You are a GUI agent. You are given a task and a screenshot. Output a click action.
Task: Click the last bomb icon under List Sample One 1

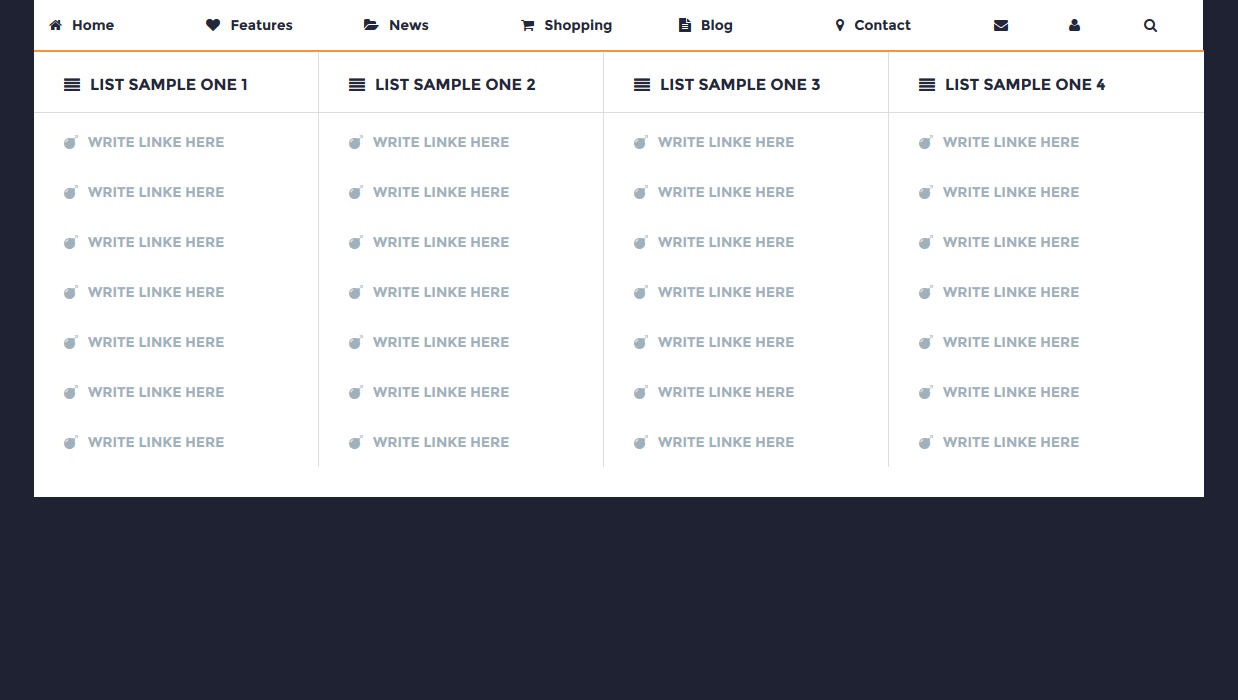pos(71,442)
